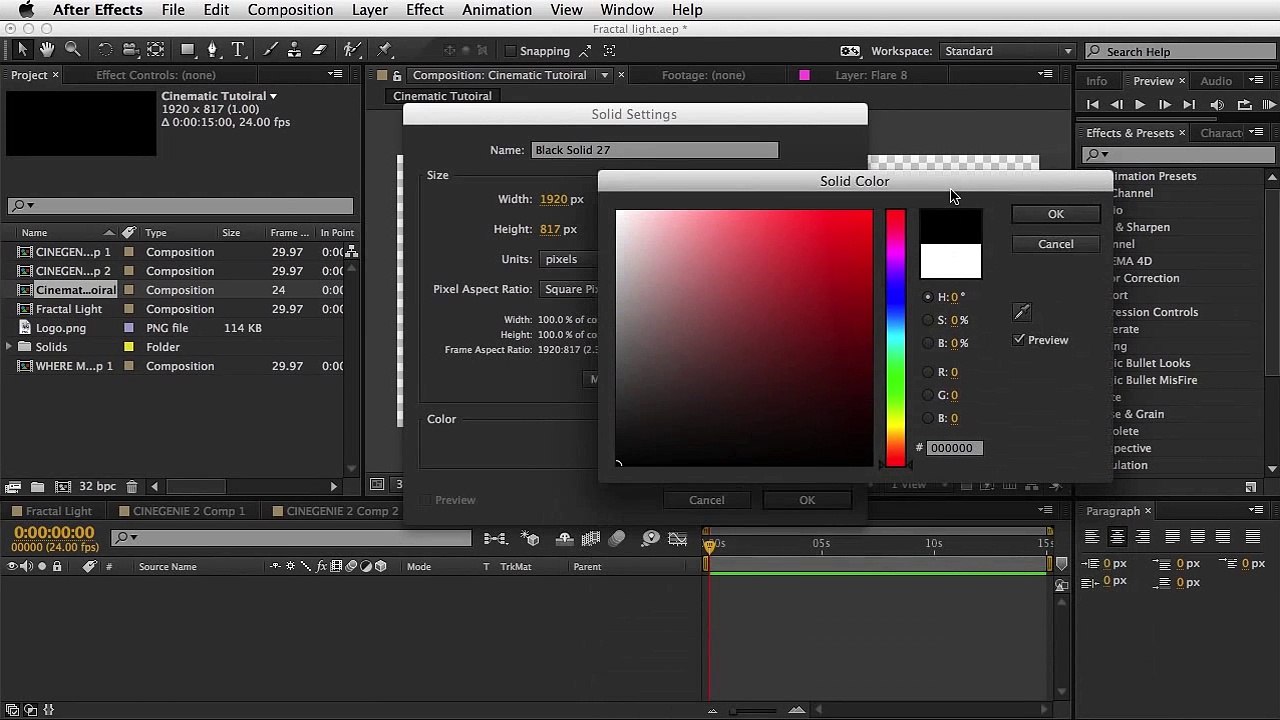Viewport: 1280px width, 720px height.
Task: Expand the Solids folder
Action: point(9,347)
